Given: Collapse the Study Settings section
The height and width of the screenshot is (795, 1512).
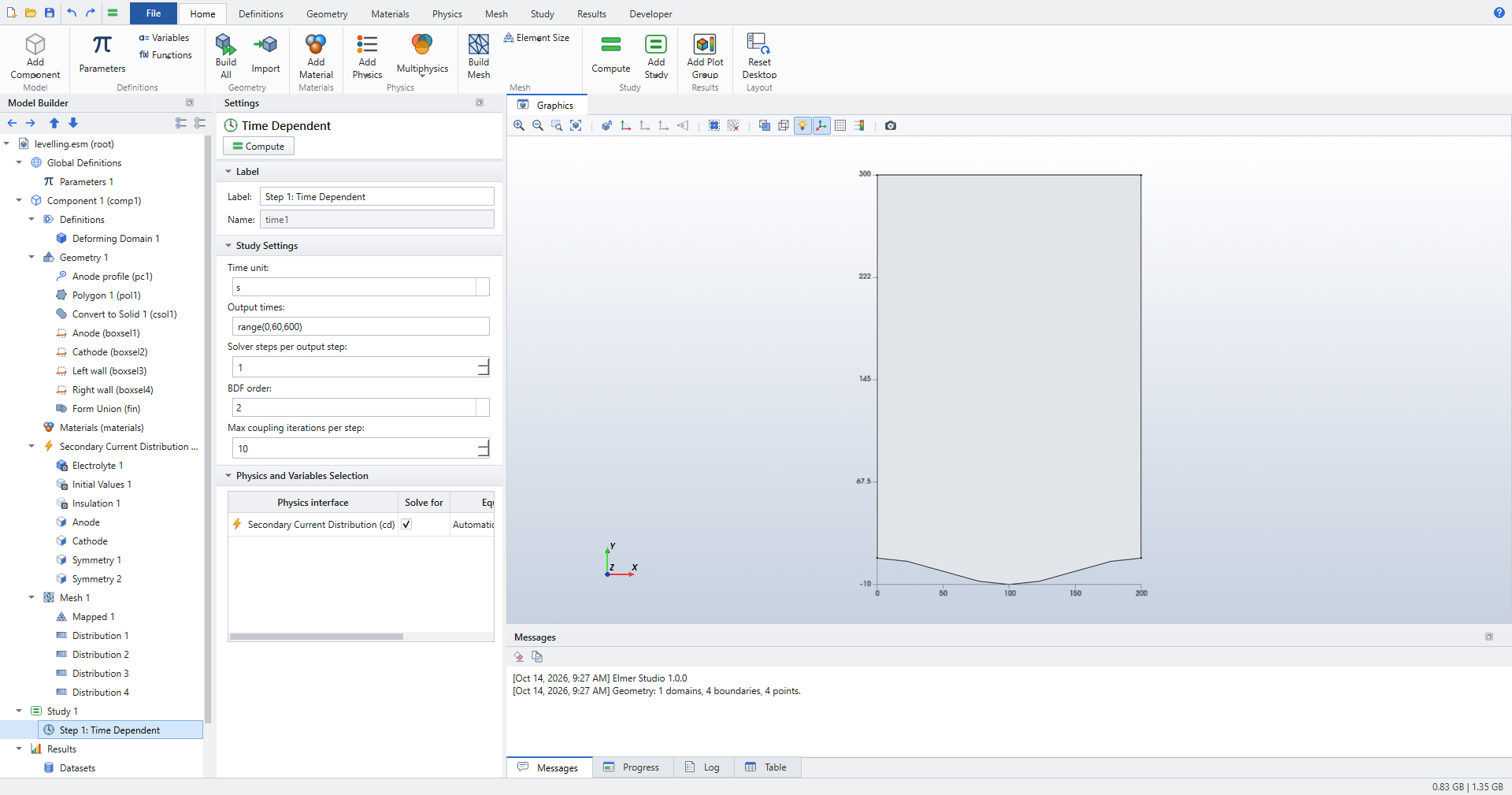Looking at the screenshot, I should [228, 246].
